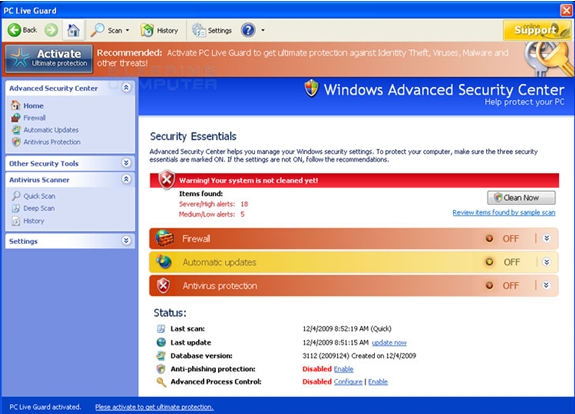The width and height of the screenshot is (575, 414).
Task: Click the Activate button star icon
Action: point(20,58)
